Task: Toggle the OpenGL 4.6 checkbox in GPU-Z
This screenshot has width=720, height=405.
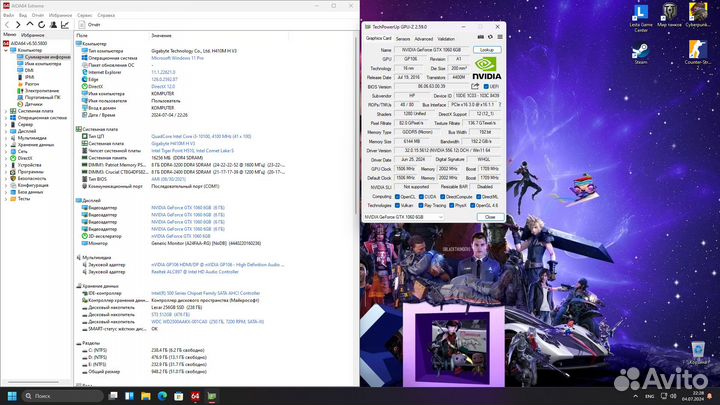Action: (x=472, y=205)
